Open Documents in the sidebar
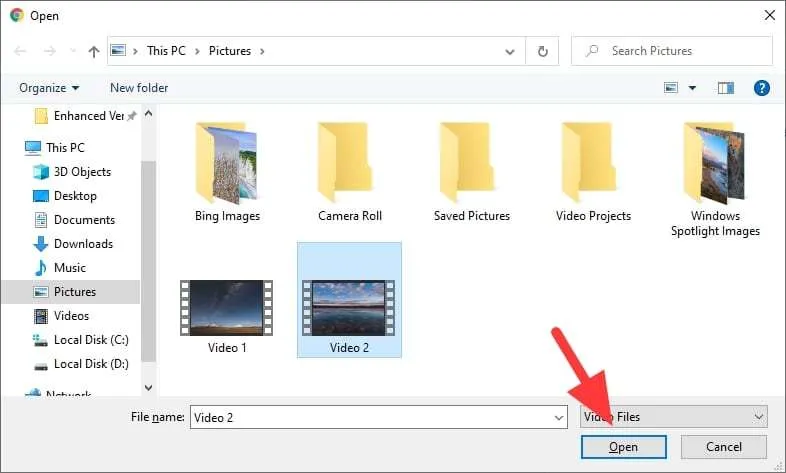Viewport: 786px width, 473px height. (74, 220)
